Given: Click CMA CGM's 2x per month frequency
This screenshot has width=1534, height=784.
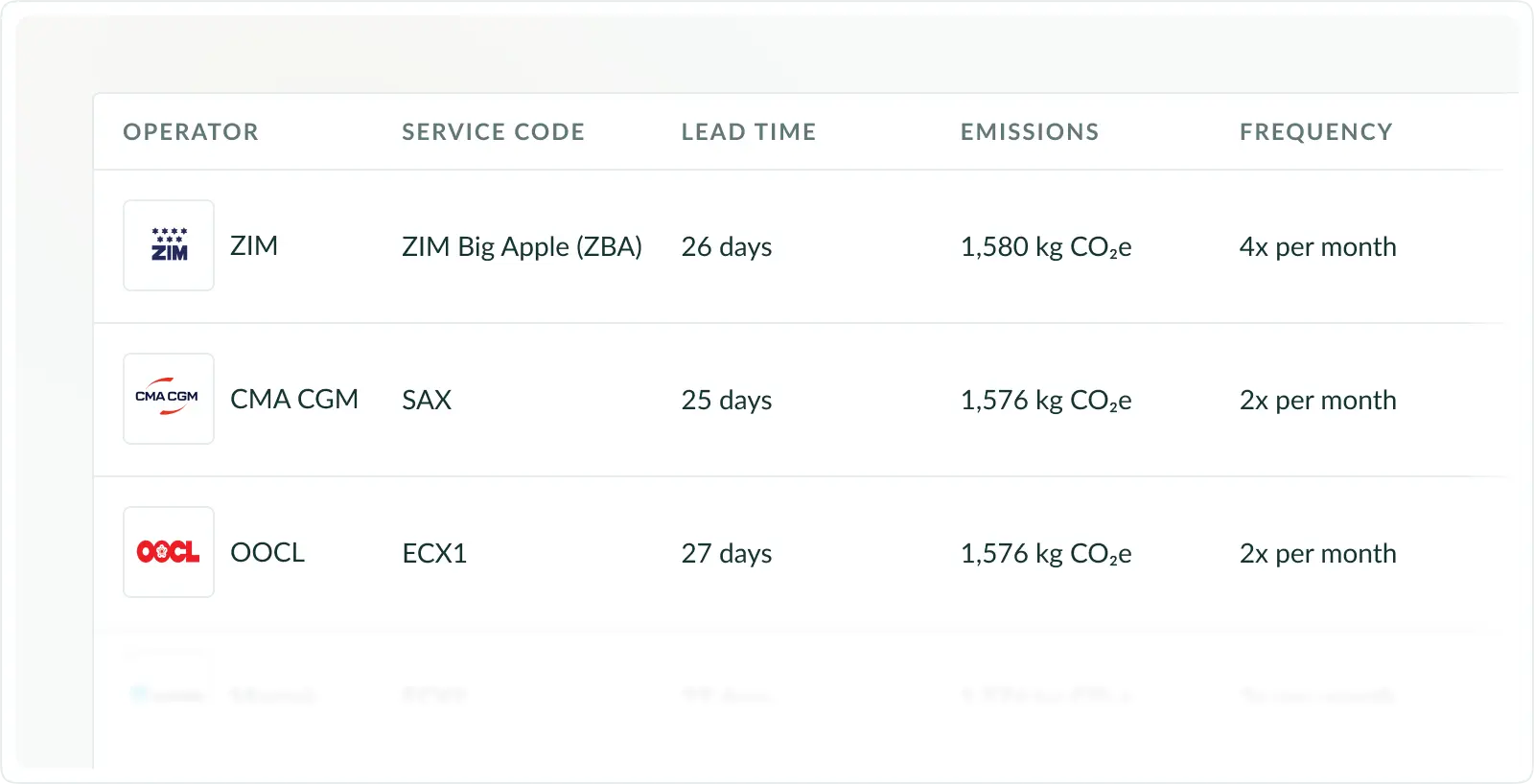Looking at the screenshot, I should click(x=1317, y=401).
